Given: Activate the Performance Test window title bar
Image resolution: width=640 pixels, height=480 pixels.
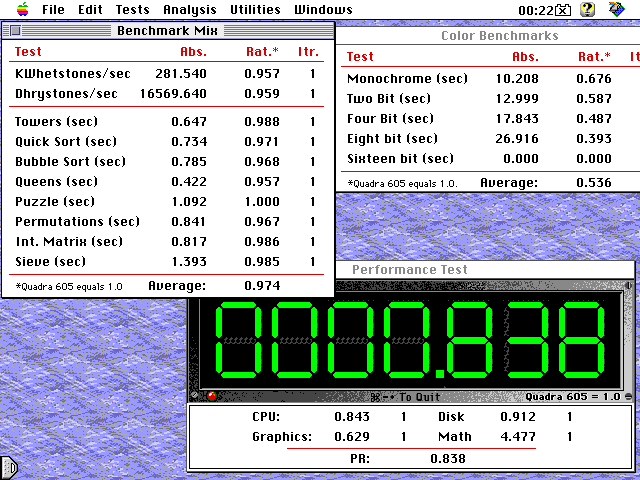Looking at the screenshot, I should click(410, 269).
